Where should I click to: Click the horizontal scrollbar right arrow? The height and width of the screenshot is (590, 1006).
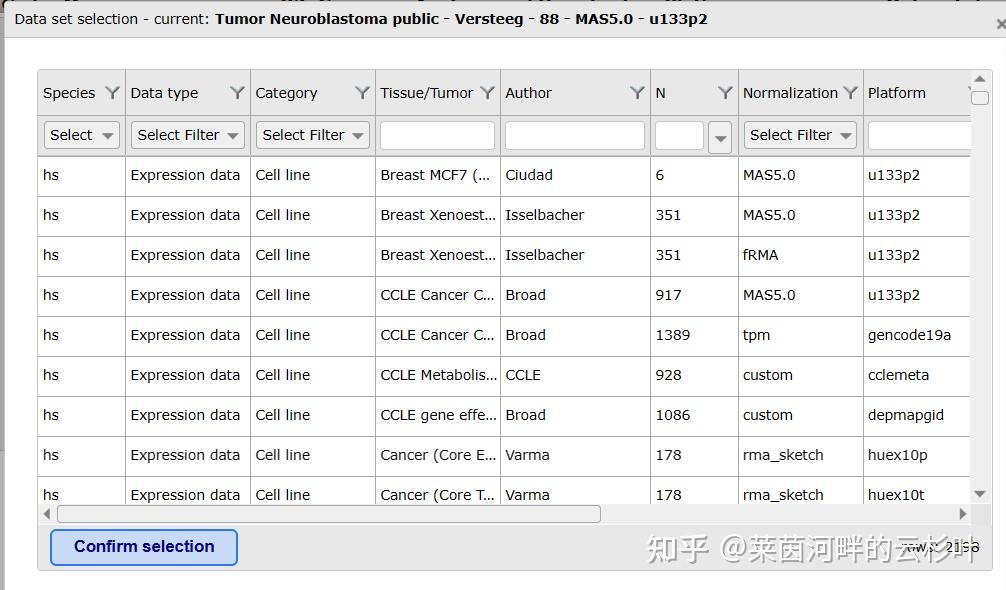click(962, 513)
